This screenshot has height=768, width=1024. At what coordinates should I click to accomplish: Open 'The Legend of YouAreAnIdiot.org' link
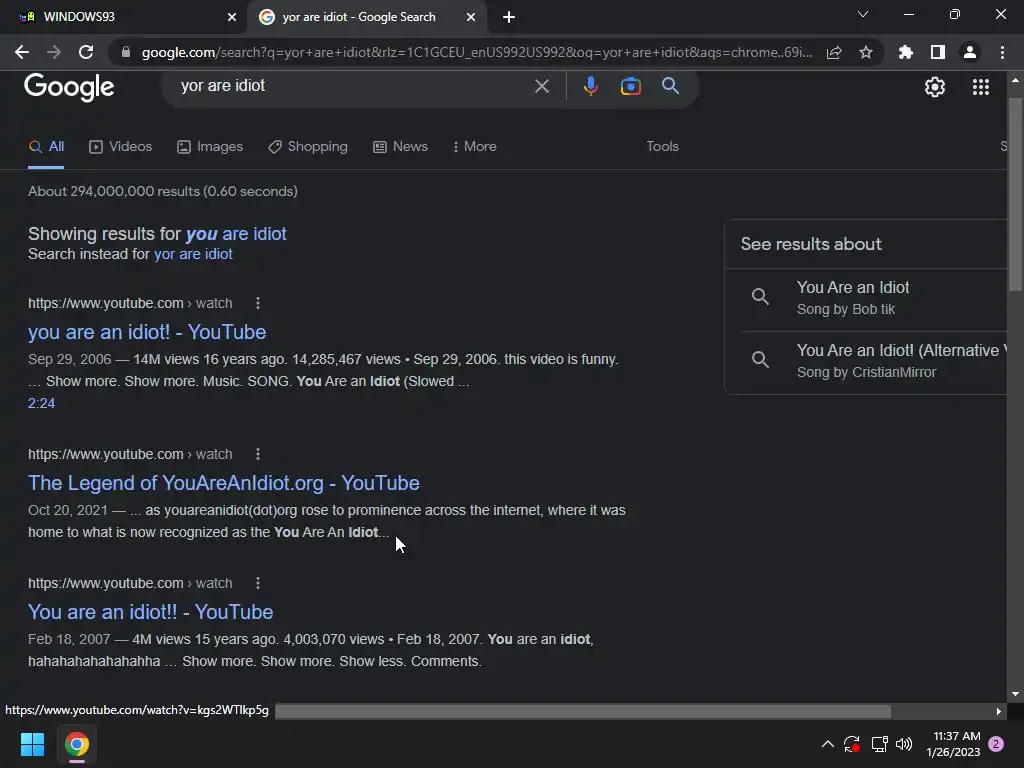click(x=223, y=483)
